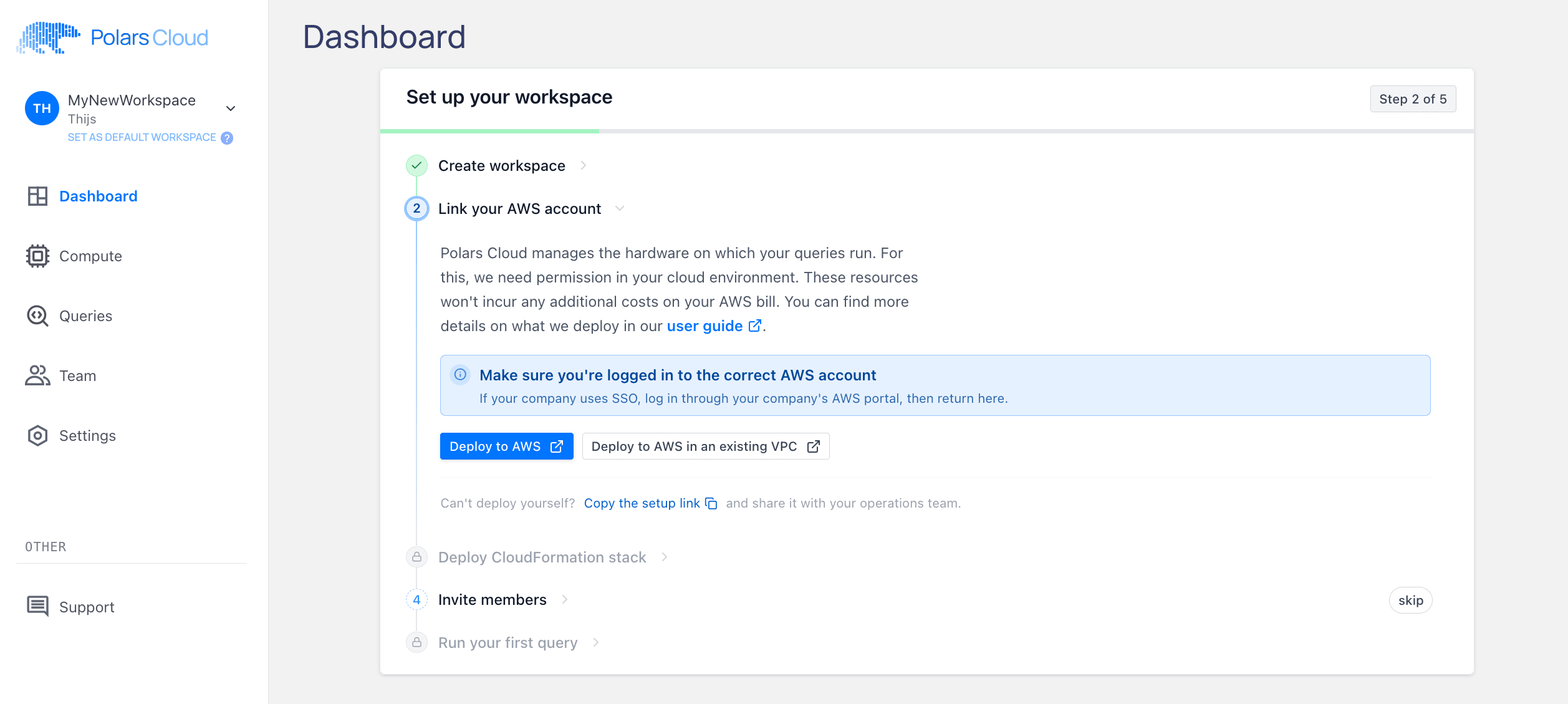Click the Settings hexagon icon

click(x=37, y=436)
